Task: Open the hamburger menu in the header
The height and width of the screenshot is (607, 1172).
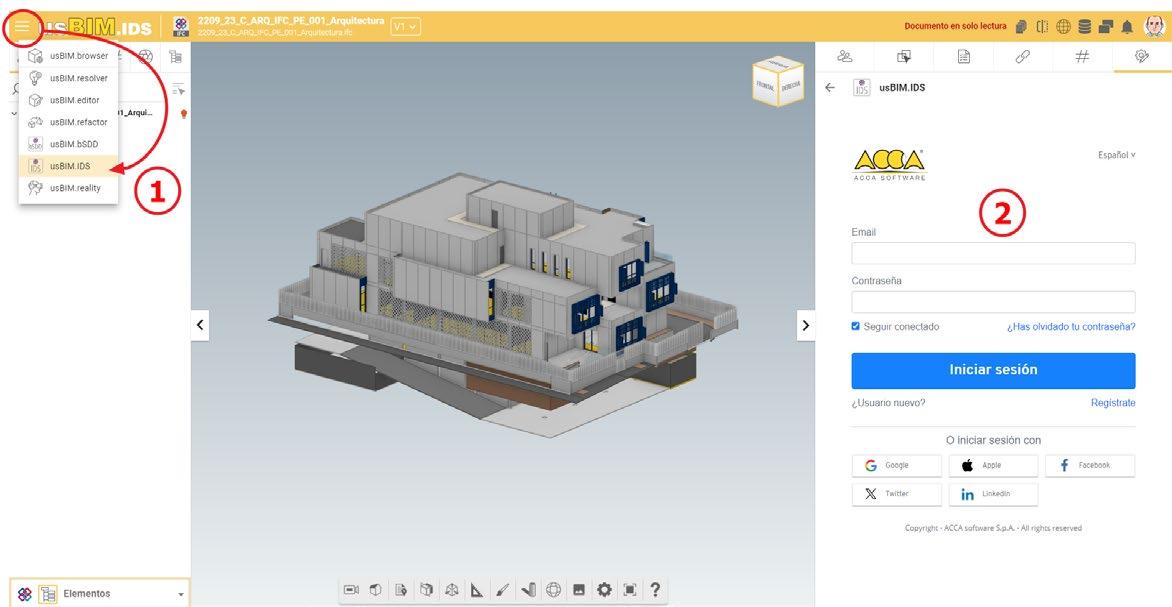Action: point(22,27)
